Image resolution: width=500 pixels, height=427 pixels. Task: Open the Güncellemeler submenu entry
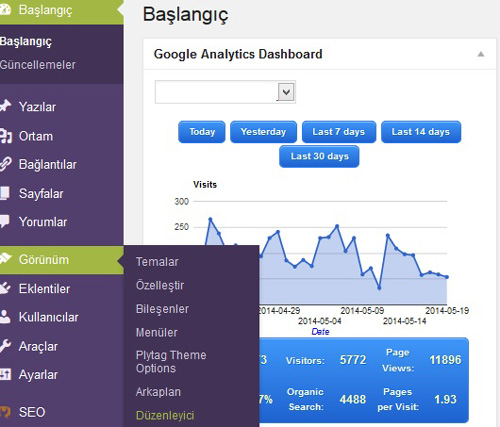click(x=38, y=65)
